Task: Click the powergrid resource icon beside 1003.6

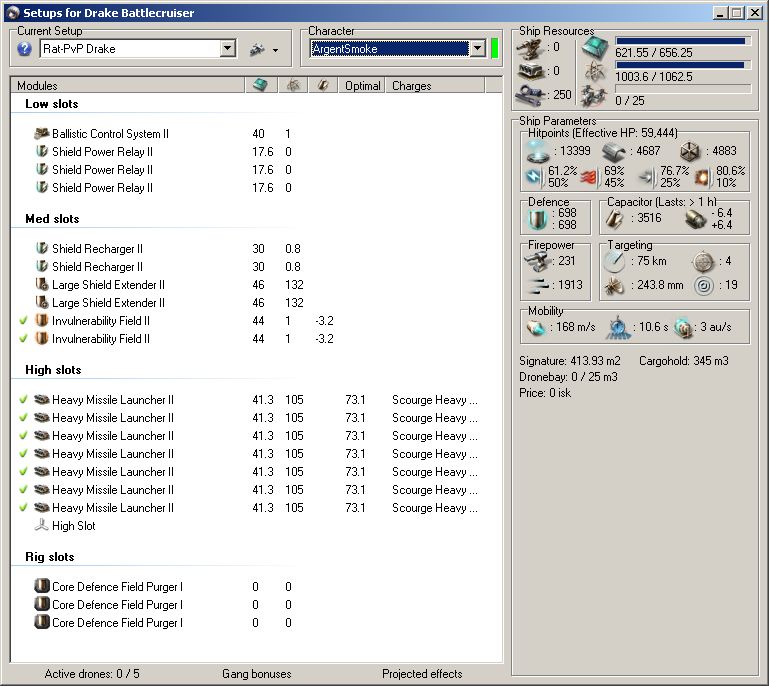Action: tap(595, 73)
